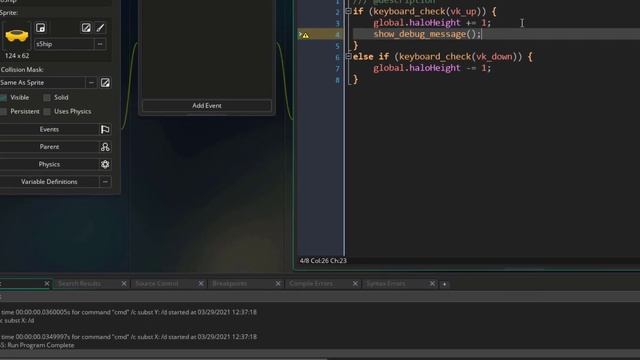Click the global.haloHeight += 1; code line

point(432,23)
